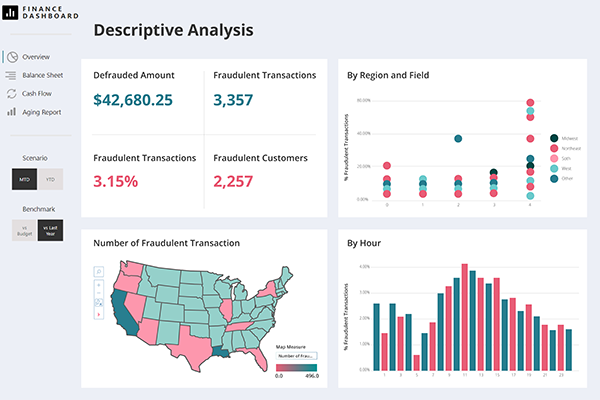Image resolution: width=600 pixels, height=400 pixels.
Task: Click the Overview pie chart icon
Action: coord(11,57)
